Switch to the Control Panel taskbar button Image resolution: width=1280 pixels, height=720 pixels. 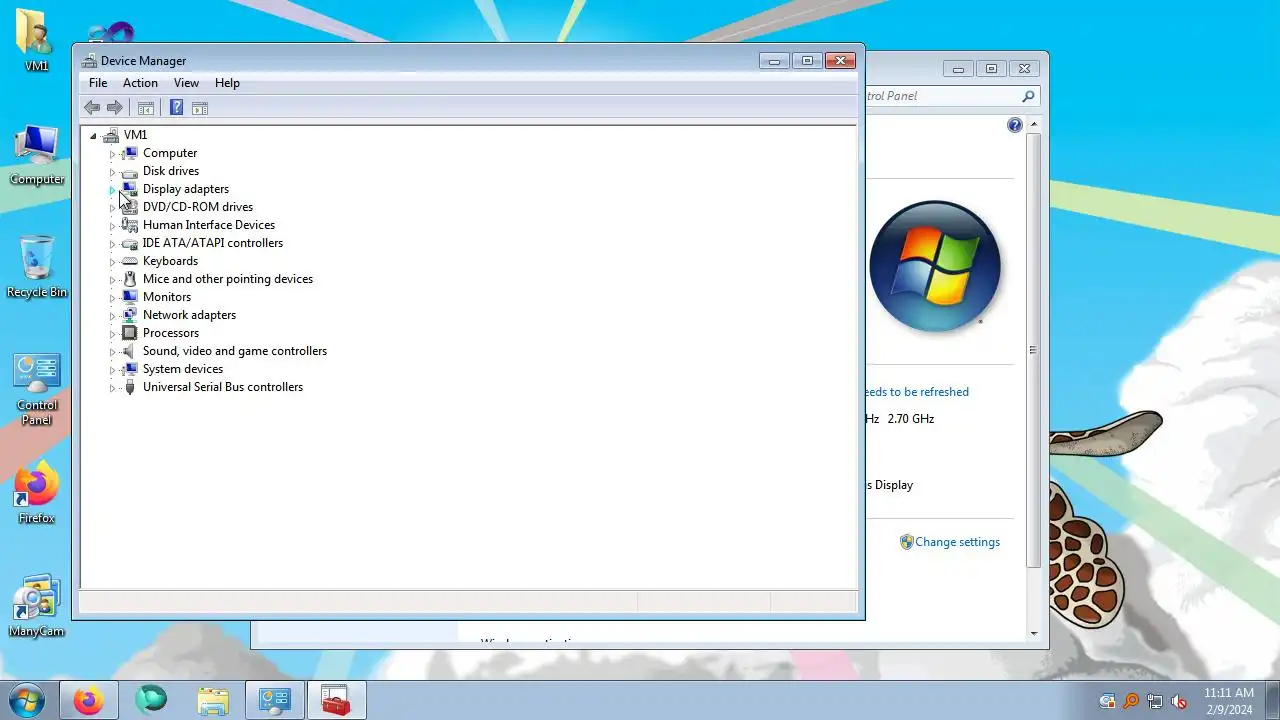click(275, 701)
